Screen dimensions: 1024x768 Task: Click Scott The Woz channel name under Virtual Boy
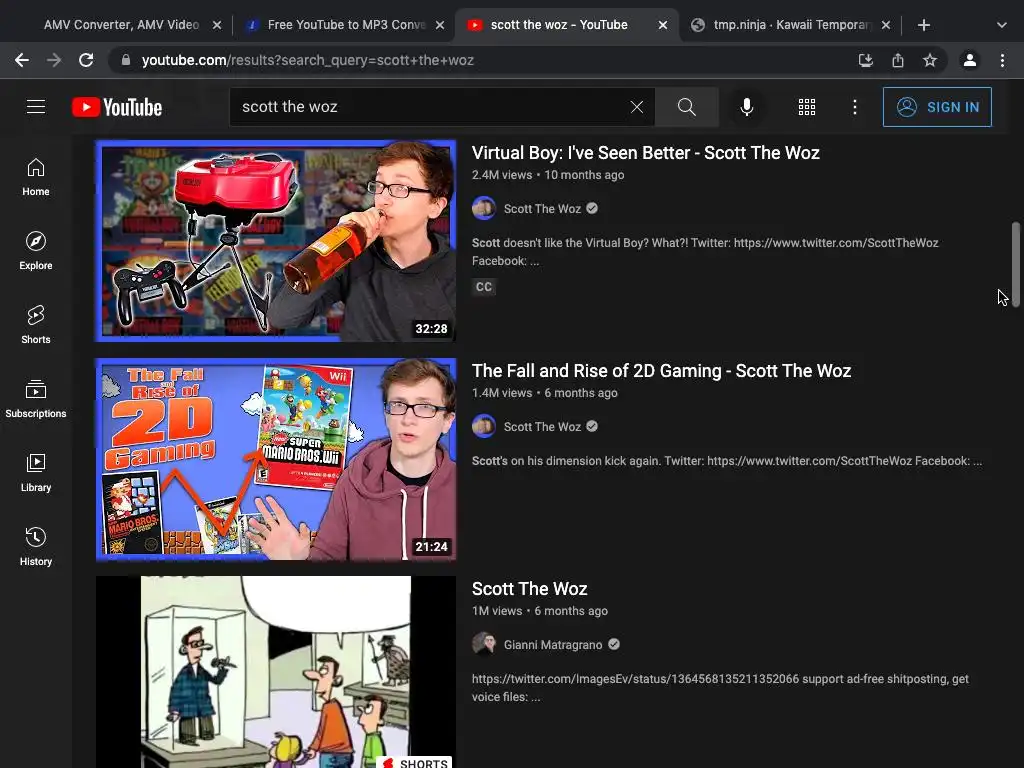(x=542, y=209)
